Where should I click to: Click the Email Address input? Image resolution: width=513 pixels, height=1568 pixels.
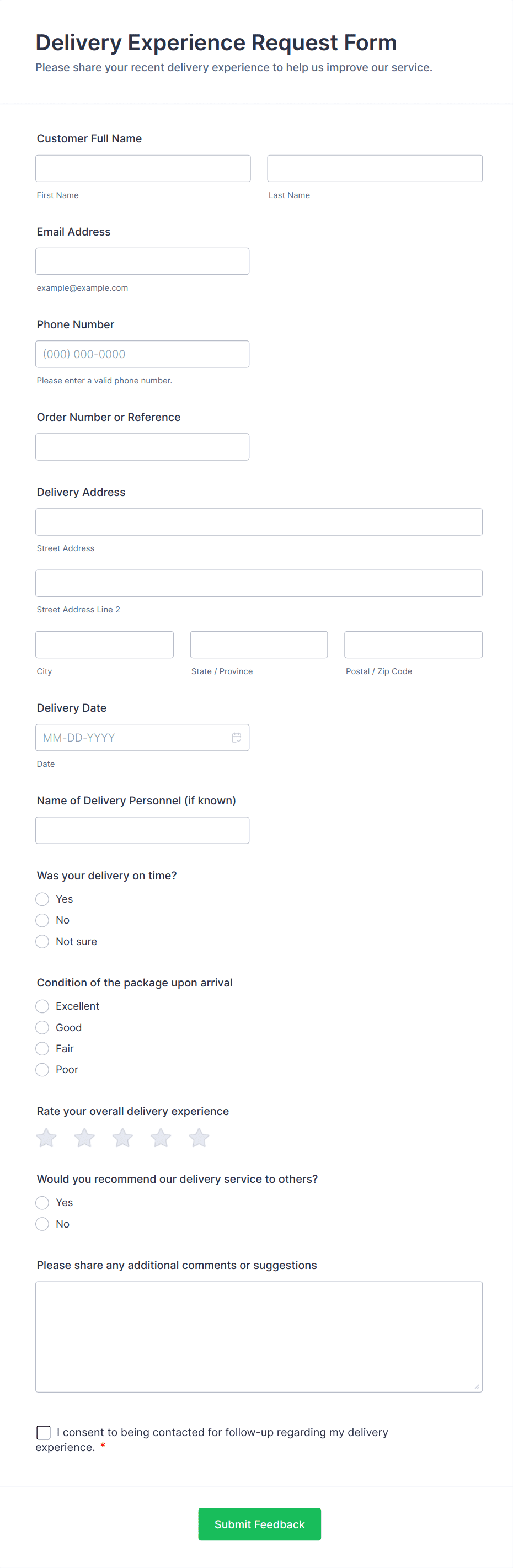coord(142,261)
